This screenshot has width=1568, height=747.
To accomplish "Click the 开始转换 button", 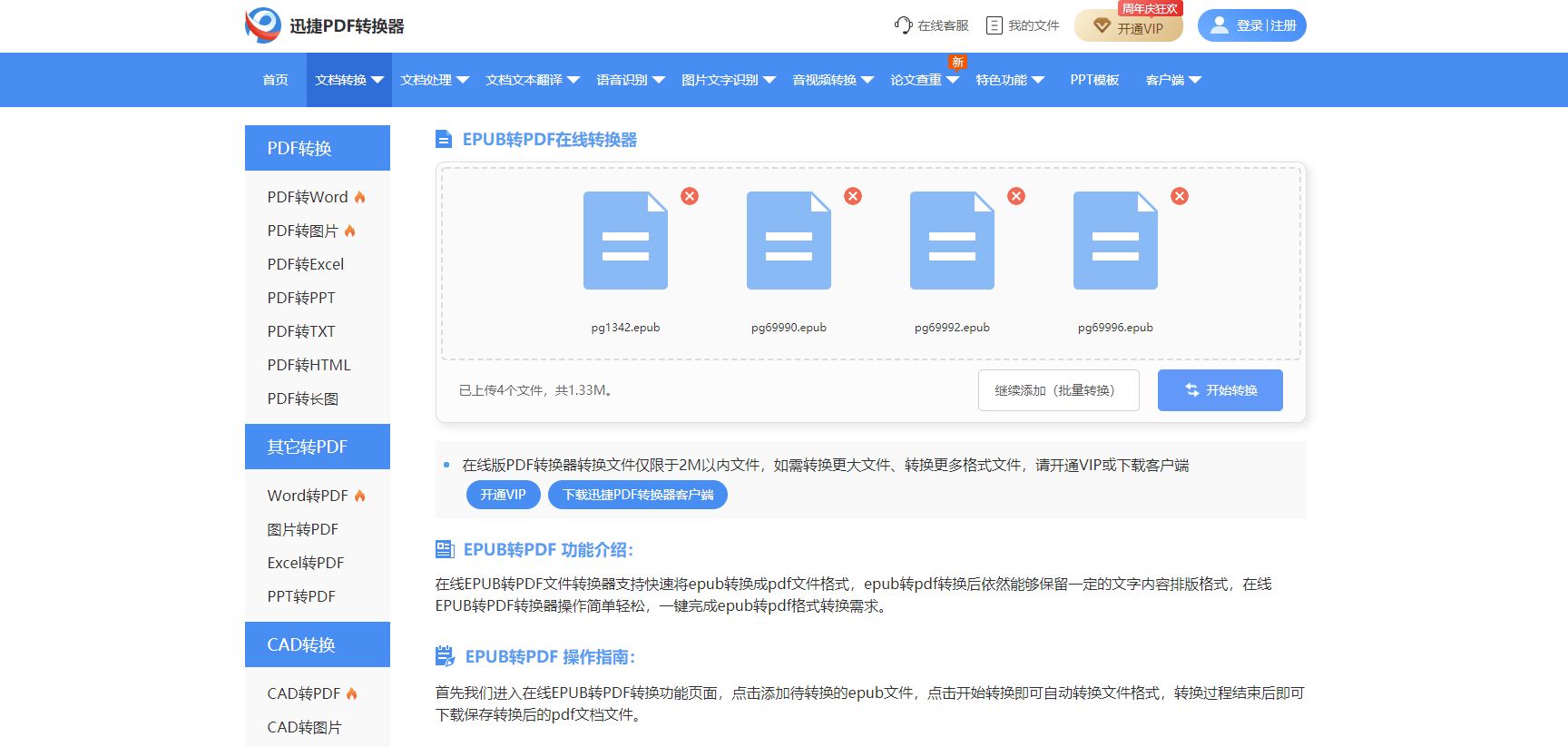I will tap(1220, 390).
